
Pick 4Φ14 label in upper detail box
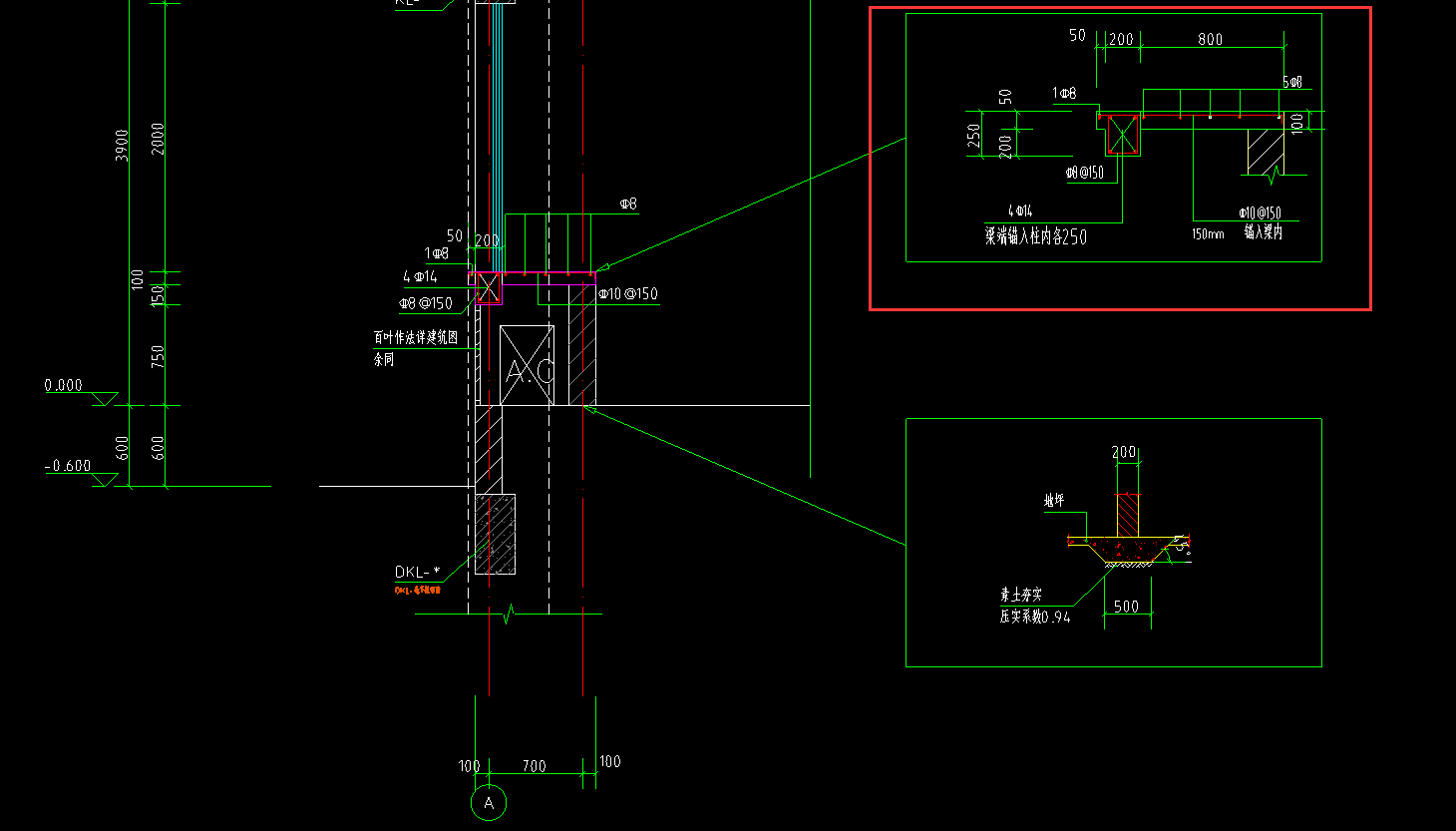tap(1020, 210)
